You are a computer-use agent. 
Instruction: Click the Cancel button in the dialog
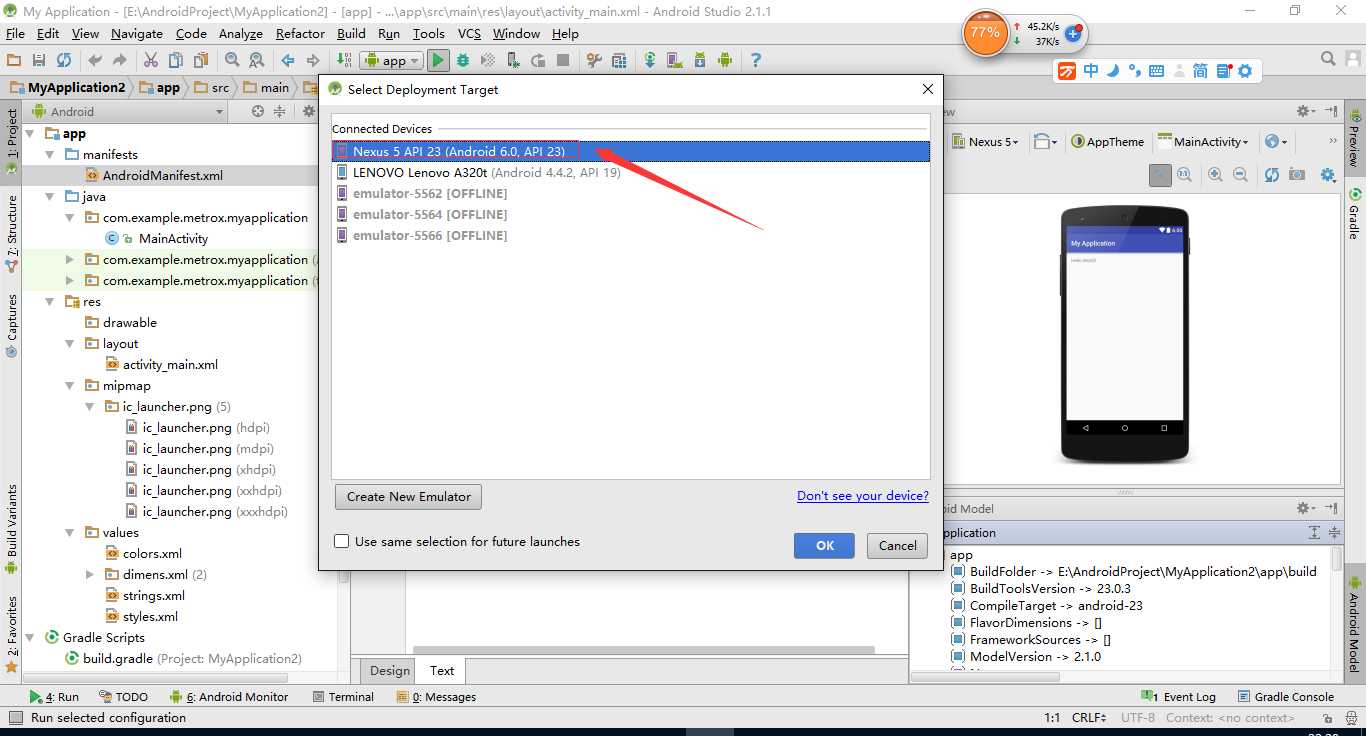[897, 545]
